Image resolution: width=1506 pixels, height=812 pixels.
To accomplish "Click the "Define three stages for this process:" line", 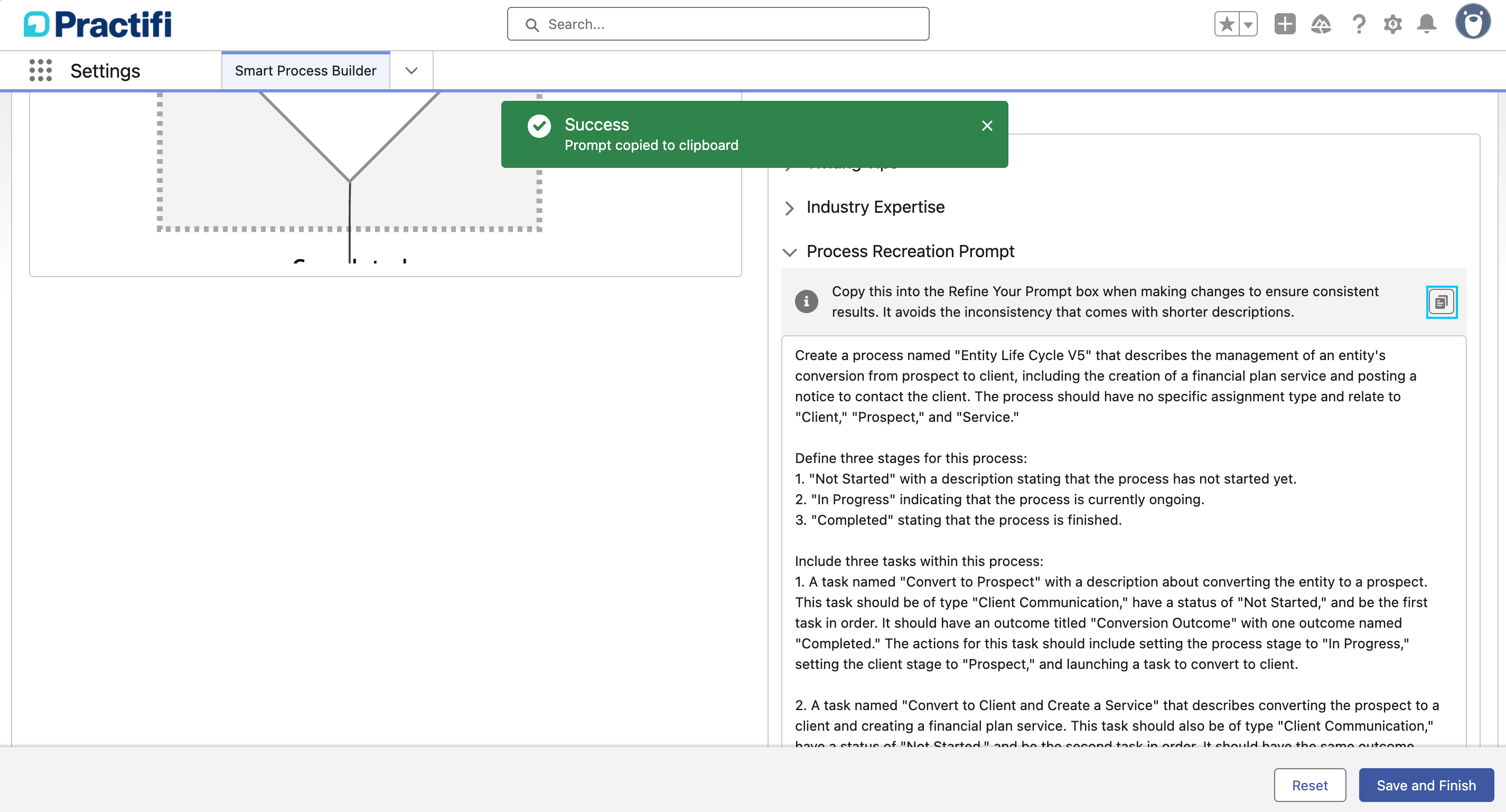I will click(x=910, y=458).
